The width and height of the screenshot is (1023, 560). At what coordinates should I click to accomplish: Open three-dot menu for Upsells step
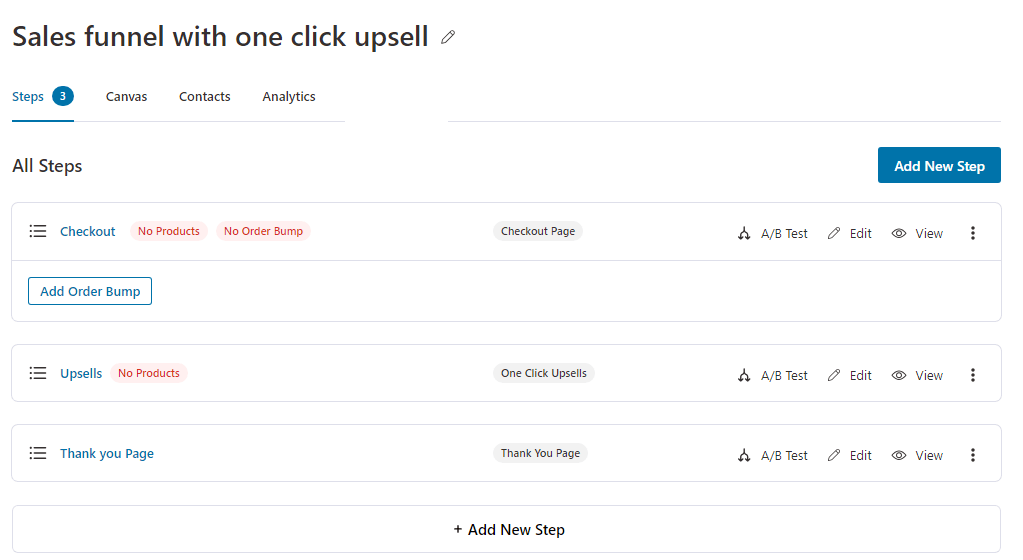[973, 375]
